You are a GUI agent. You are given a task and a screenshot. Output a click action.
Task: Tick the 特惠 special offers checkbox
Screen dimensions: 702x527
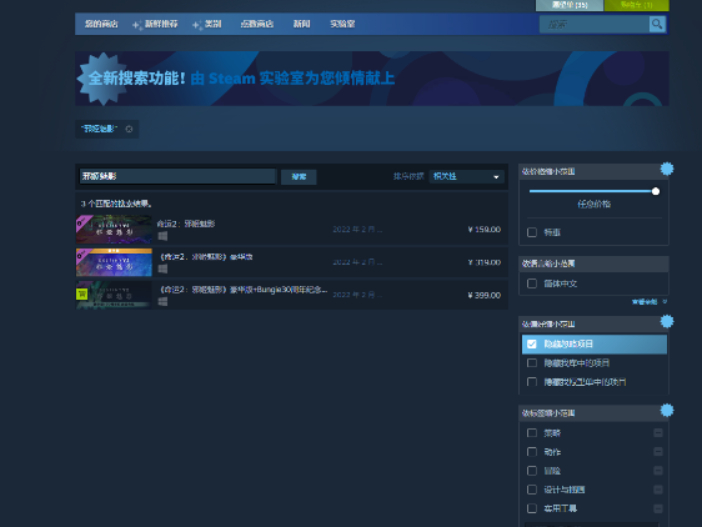pyautogui.click(x=532, y=232)
